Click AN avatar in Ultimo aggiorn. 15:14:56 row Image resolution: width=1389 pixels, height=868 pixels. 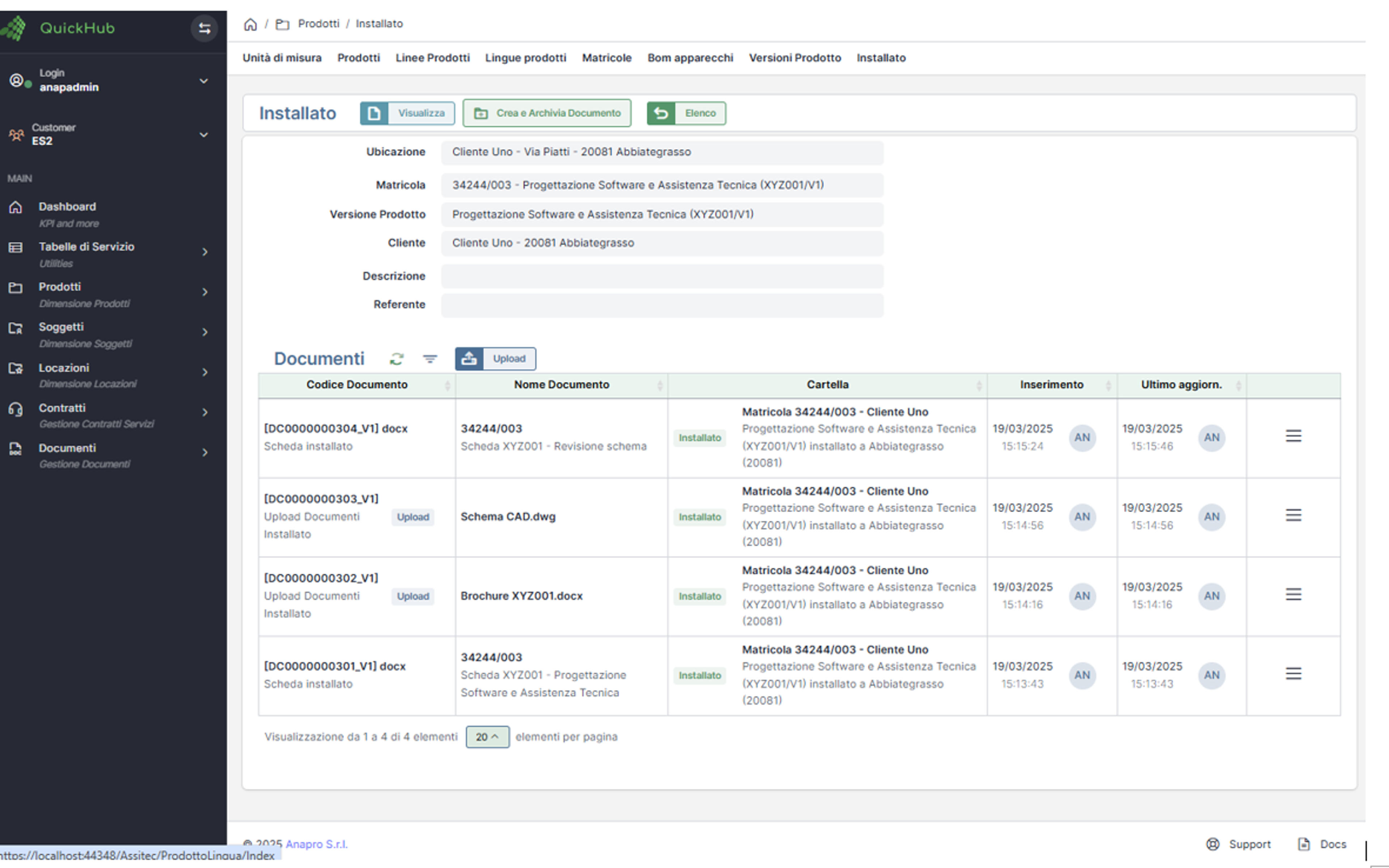click(1212, 517)
